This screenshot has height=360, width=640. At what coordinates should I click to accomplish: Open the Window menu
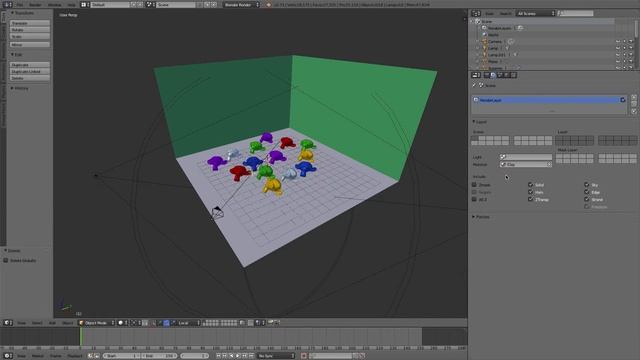[55, 4]
